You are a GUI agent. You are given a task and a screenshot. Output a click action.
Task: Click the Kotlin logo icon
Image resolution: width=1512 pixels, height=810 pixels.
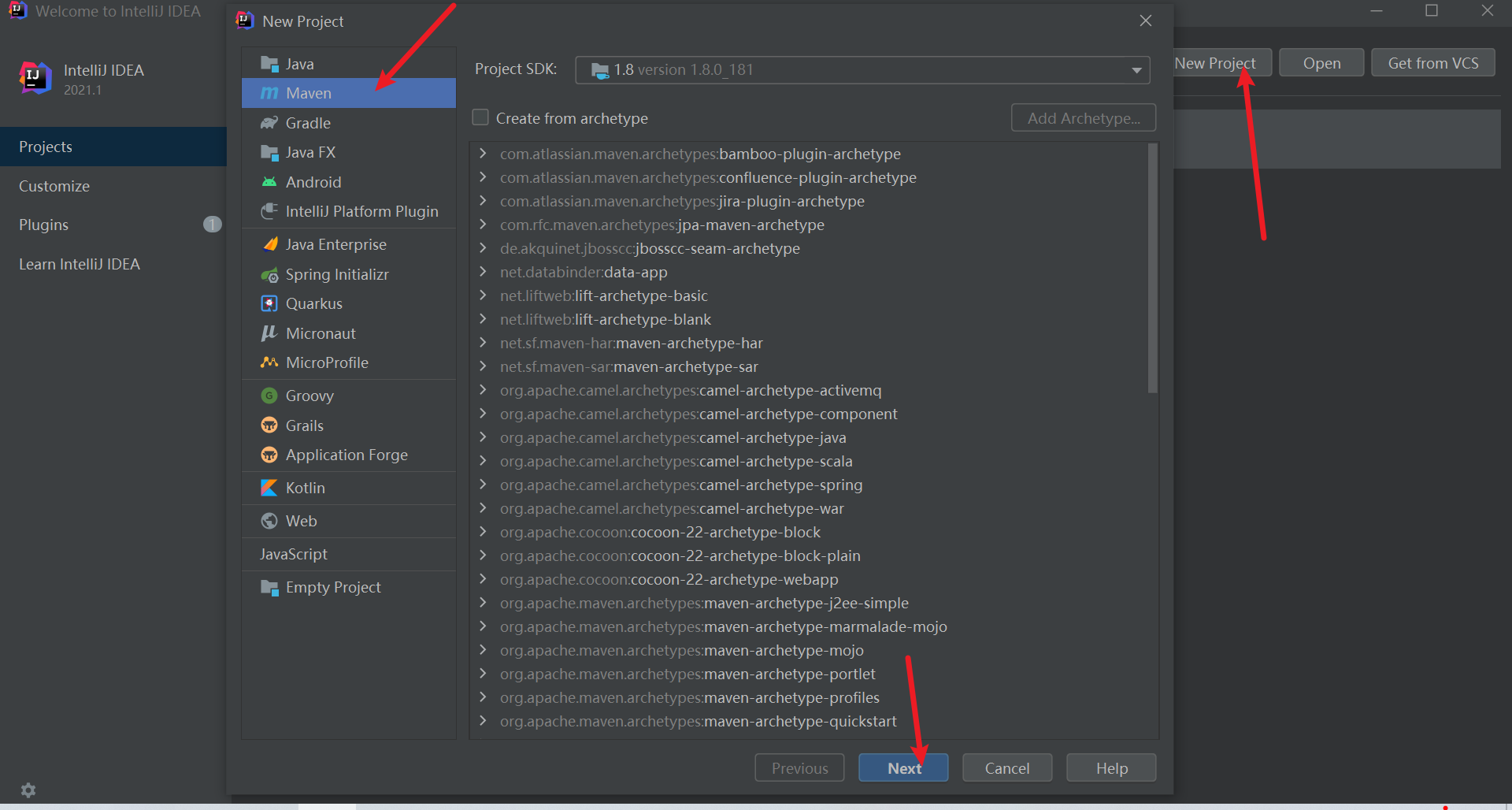[269, 488]
